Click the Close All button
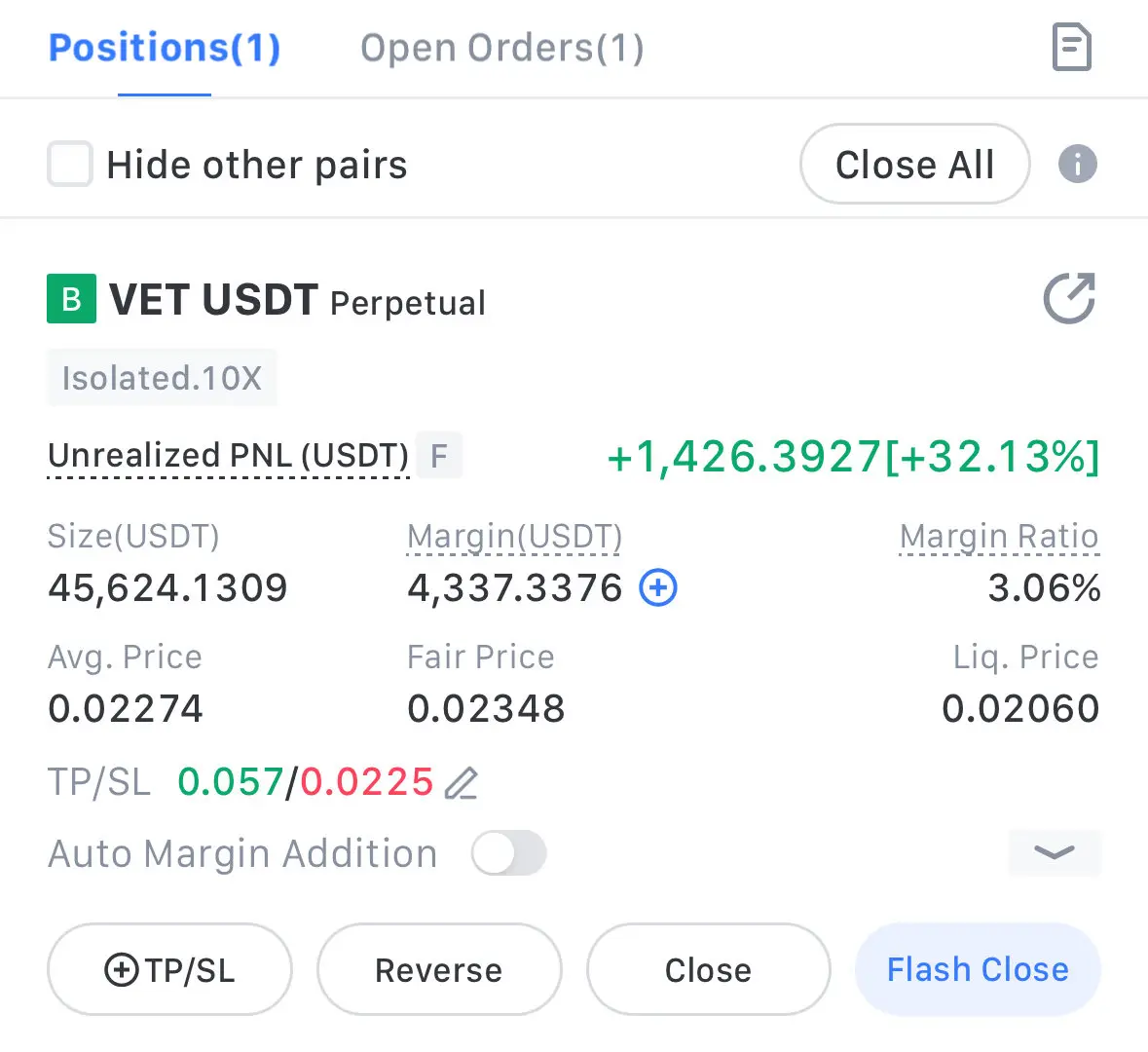The image size is (1148, 1052). click(915, 164)
